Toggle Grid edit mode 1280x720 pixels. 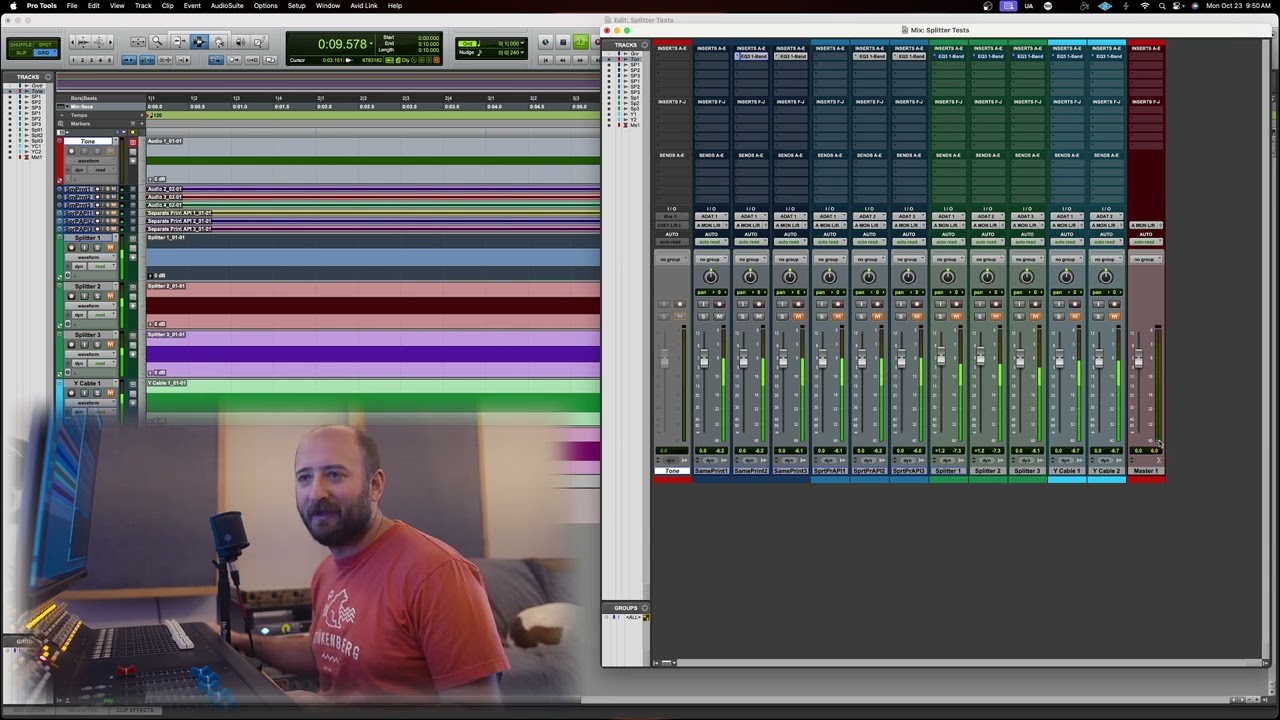click(46, 52)
